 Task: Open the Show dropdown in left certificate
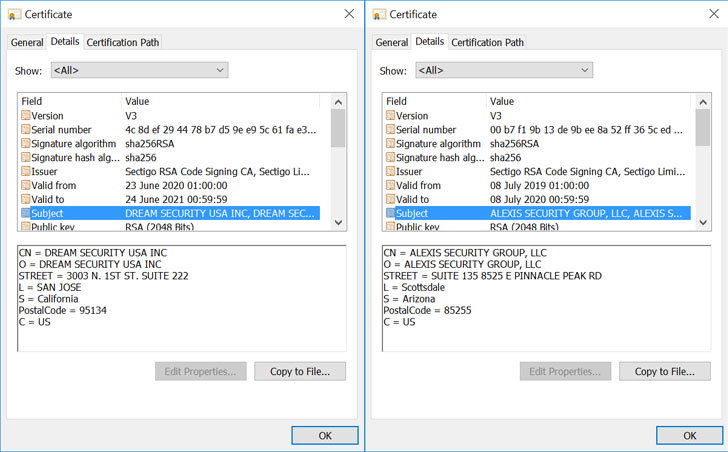click(138, 71)
